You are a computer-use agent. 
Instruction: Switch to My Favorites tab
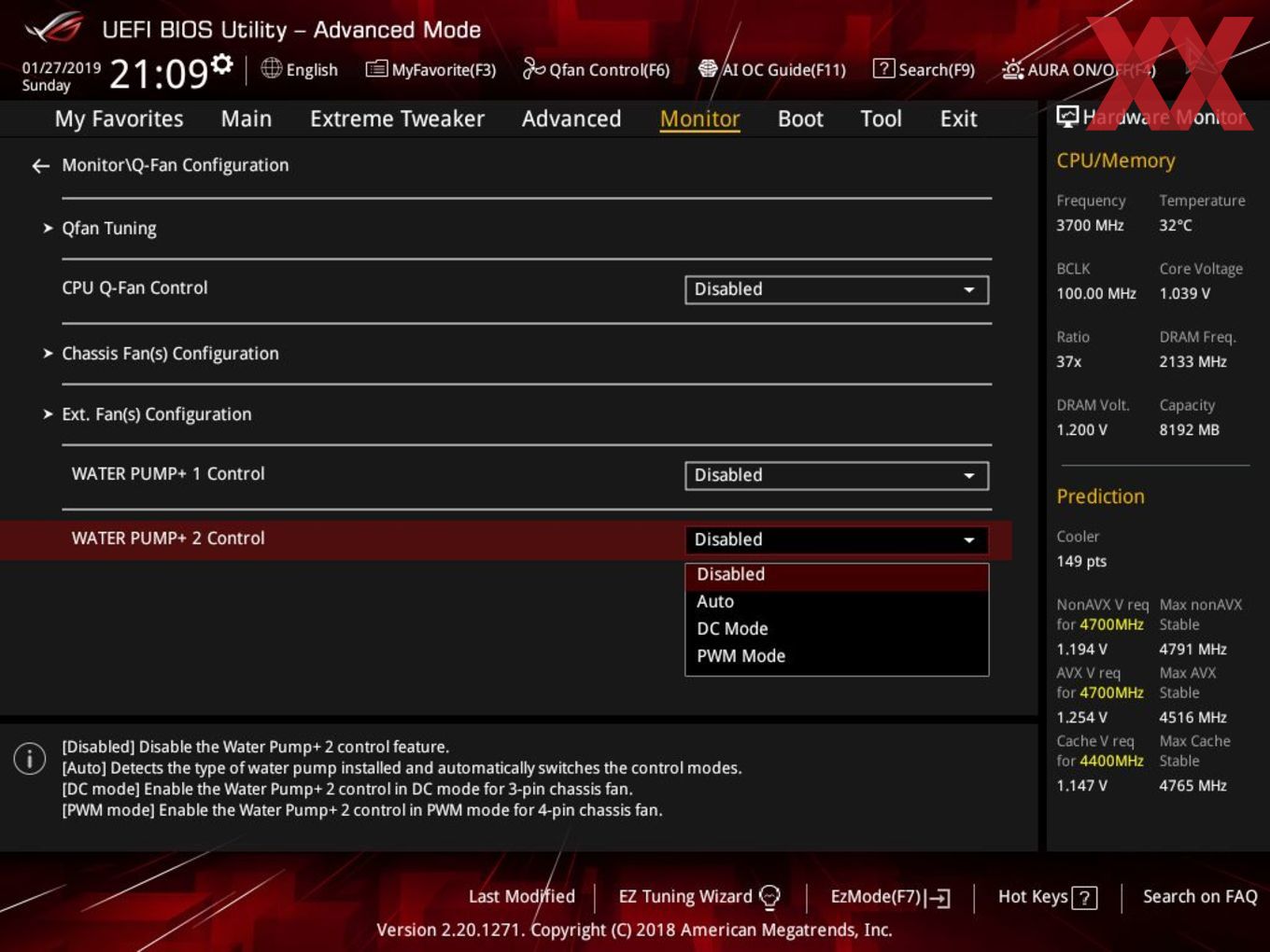tap(119, 119)
